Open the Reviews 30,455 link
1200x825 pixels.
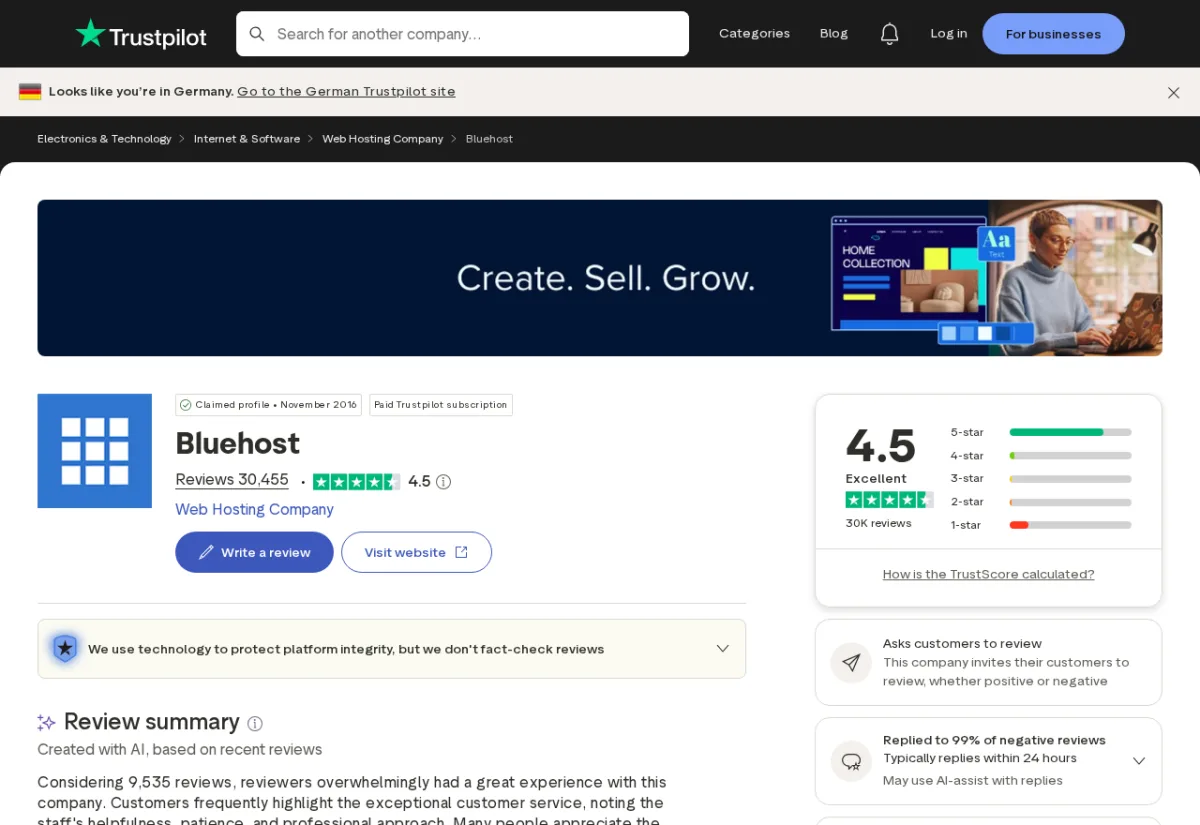[x=232, y=480]
